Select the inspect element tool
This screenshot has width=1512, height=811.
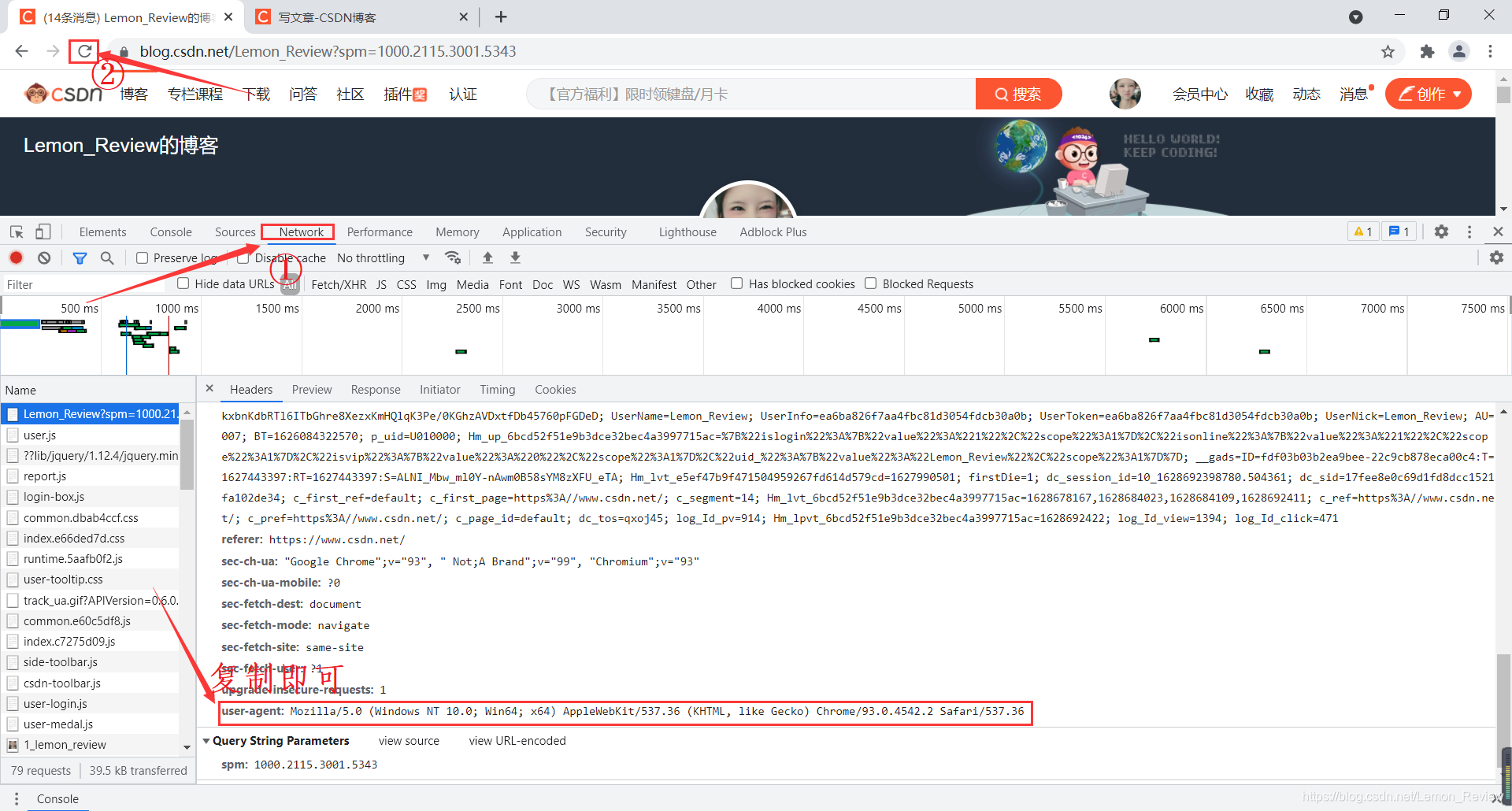coord(16,231)
